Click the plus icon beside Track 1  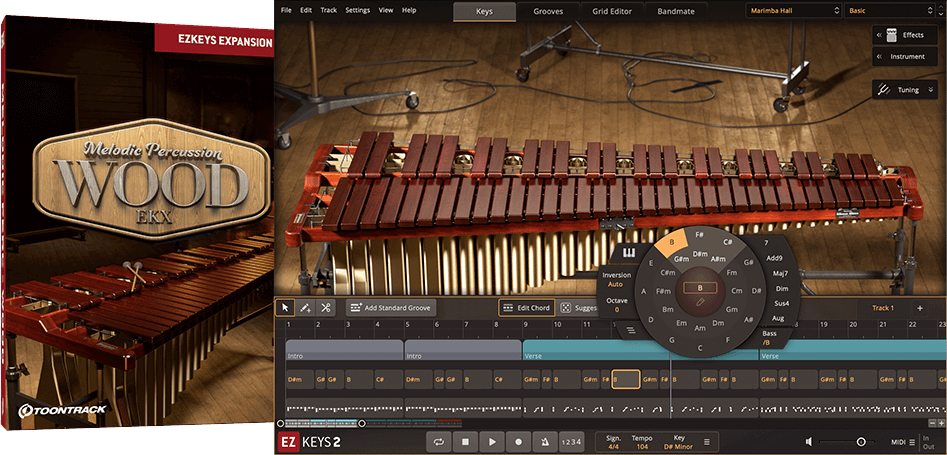coord(920,308)
